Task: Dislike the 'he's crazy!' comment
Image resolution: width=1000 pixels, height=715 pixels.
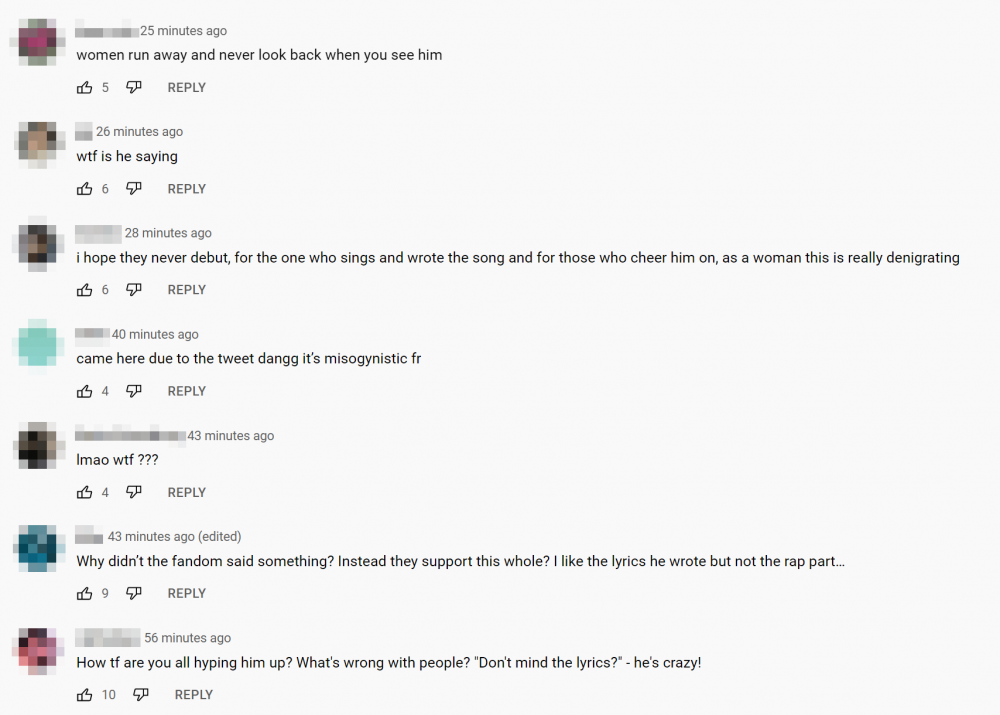Action: point(141,695)
